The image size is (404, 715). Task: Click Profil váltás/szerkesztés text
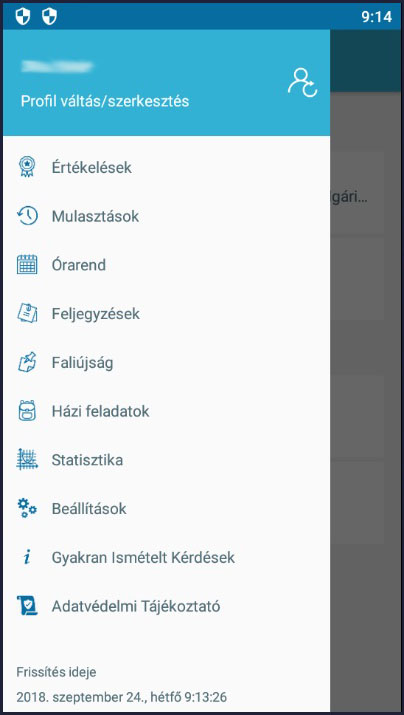click(105, 101)
